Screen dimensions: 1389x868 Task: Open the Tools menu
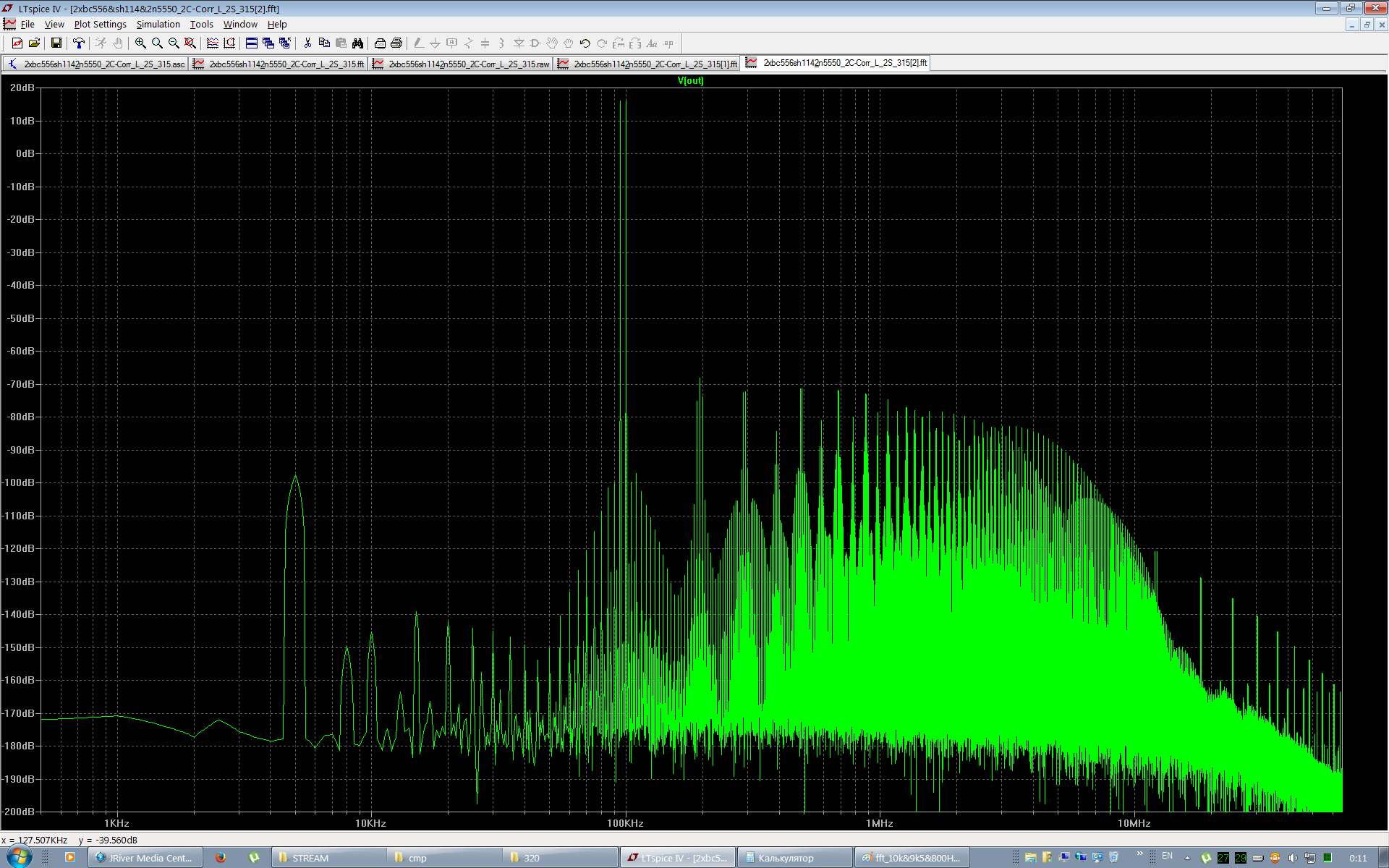point(202,25)
